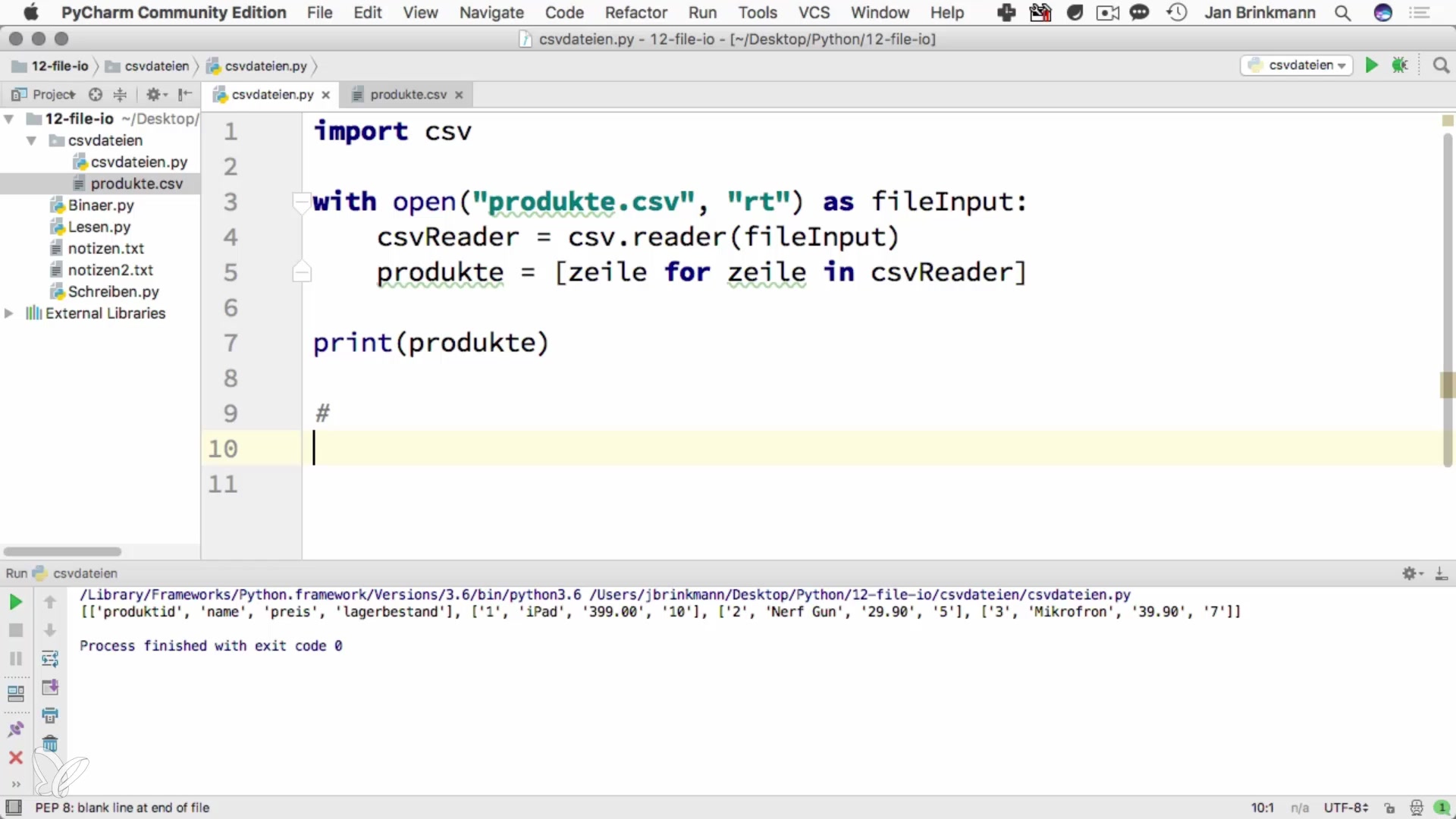Click the 12-file-io breadcrumb
This screenshot has height=819, width=1456.
click(59, 66)
